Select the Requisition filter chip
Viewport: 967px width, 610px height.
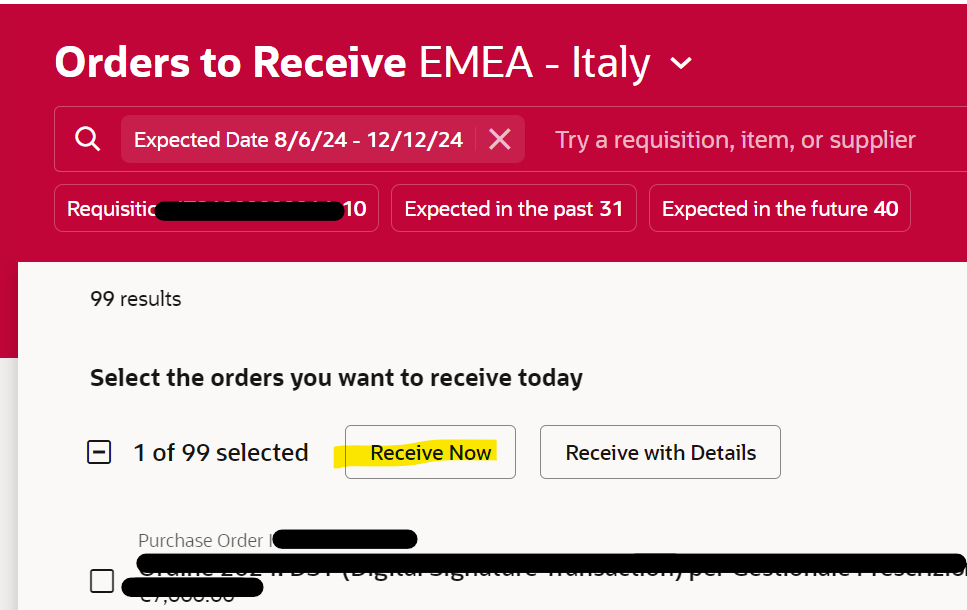tap(215, 208)
